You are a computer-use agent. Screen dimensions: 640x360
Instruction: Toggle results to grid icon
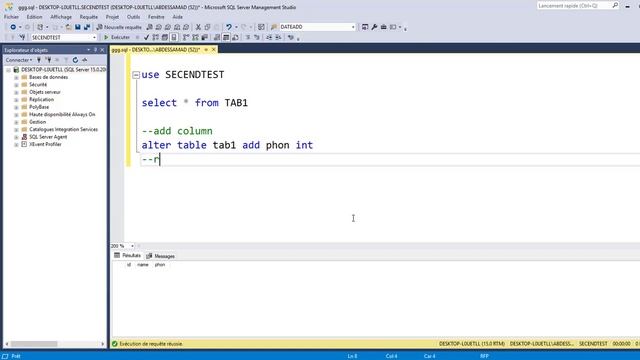pos(226,38)
